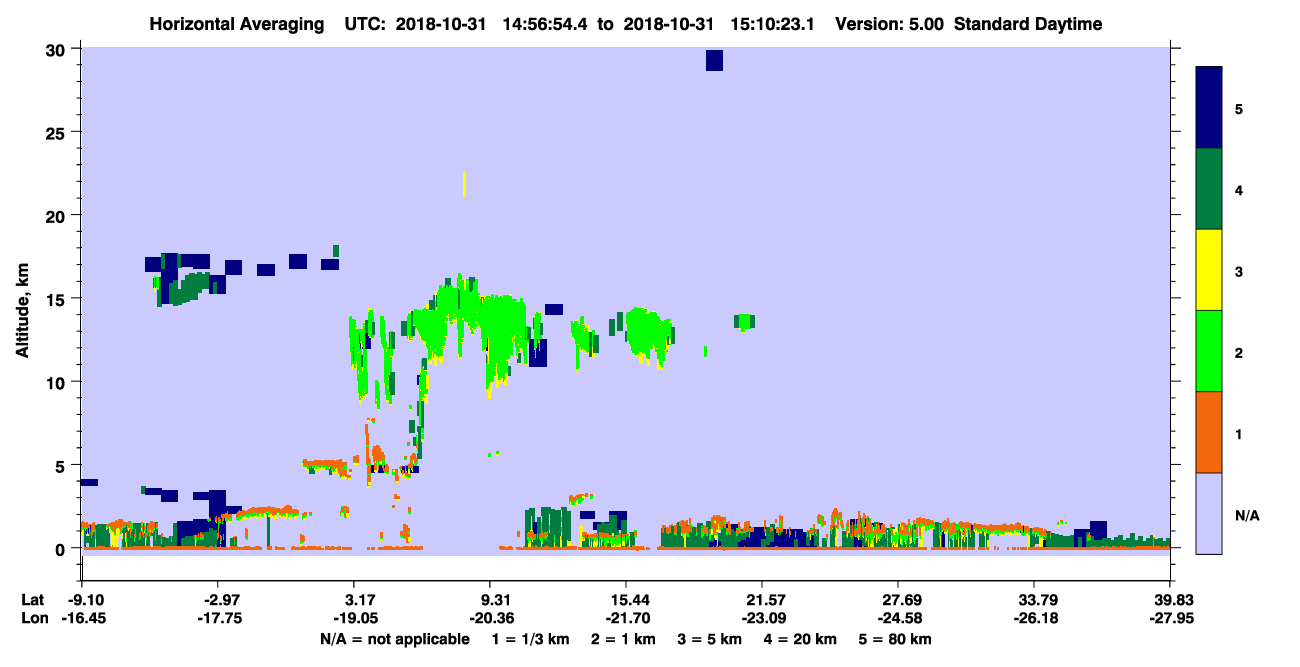Click the 'Standard Daytime' label

pos(1028,24)
